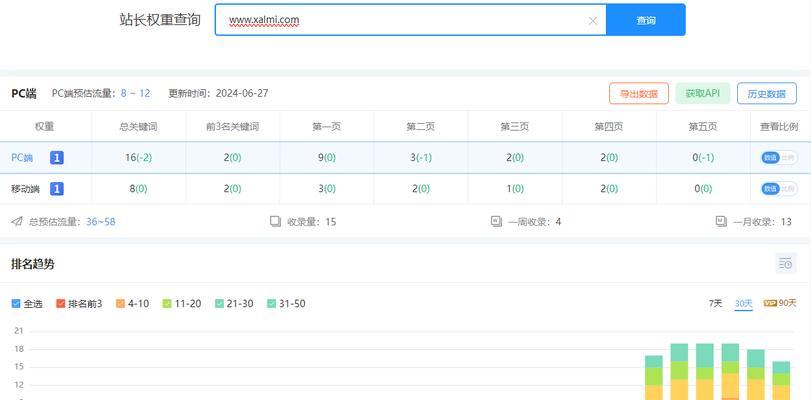Click the 查询 search button
This screenshot has height=400, width=811.
[646, 20]
